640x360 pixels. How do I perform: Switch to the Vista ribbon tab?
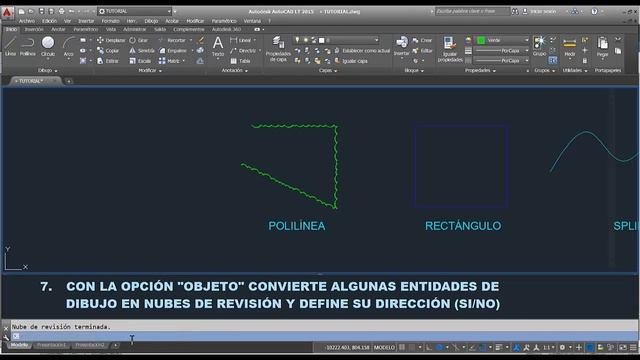pyautogui.click(x=111, y=29)
